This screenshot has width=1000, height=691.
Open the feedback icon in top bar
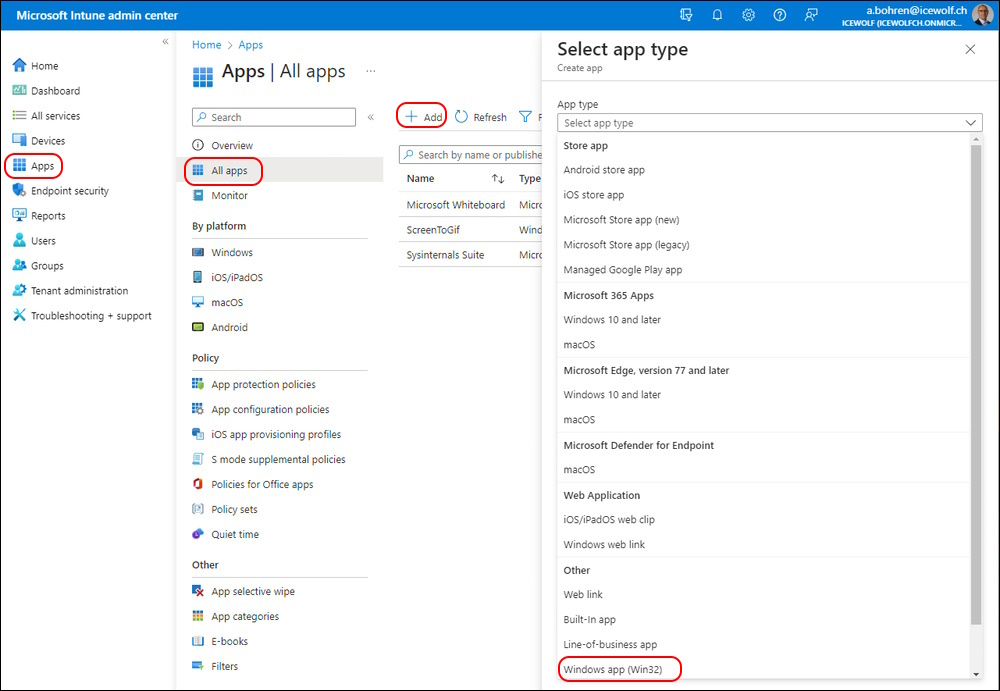click(x=811, y=15)
